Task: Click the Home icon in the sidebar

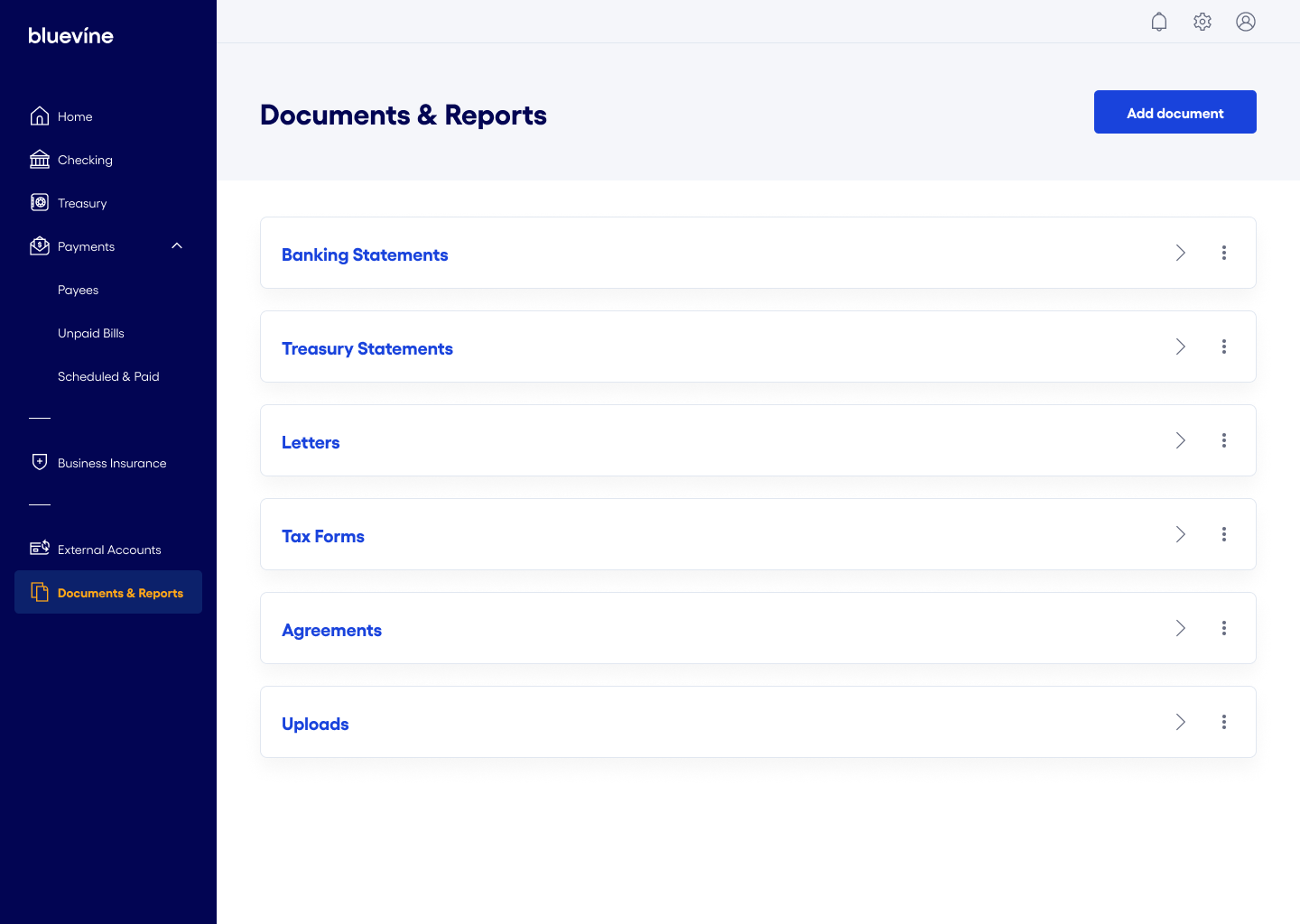Action: [x=40, y=115]
